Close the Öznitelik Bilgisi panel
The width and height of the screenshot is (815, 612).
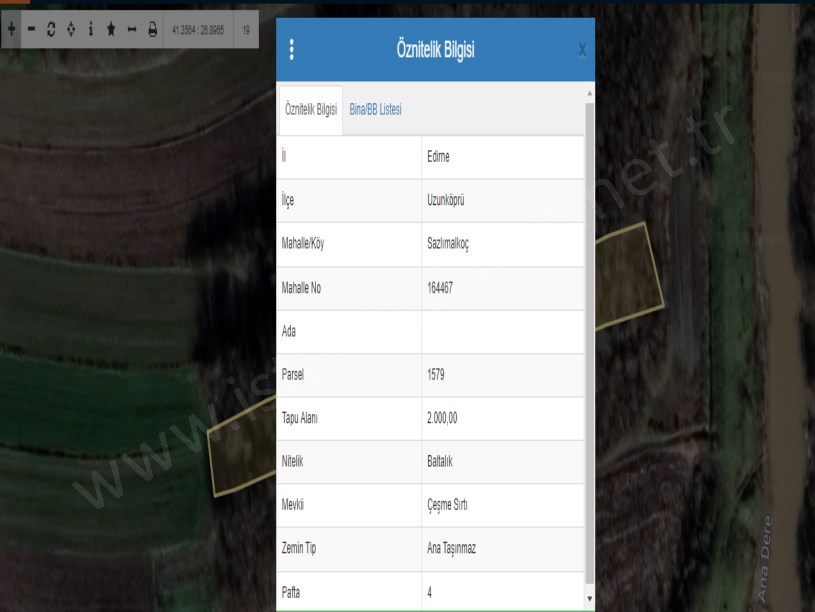(x=583, y=50)
